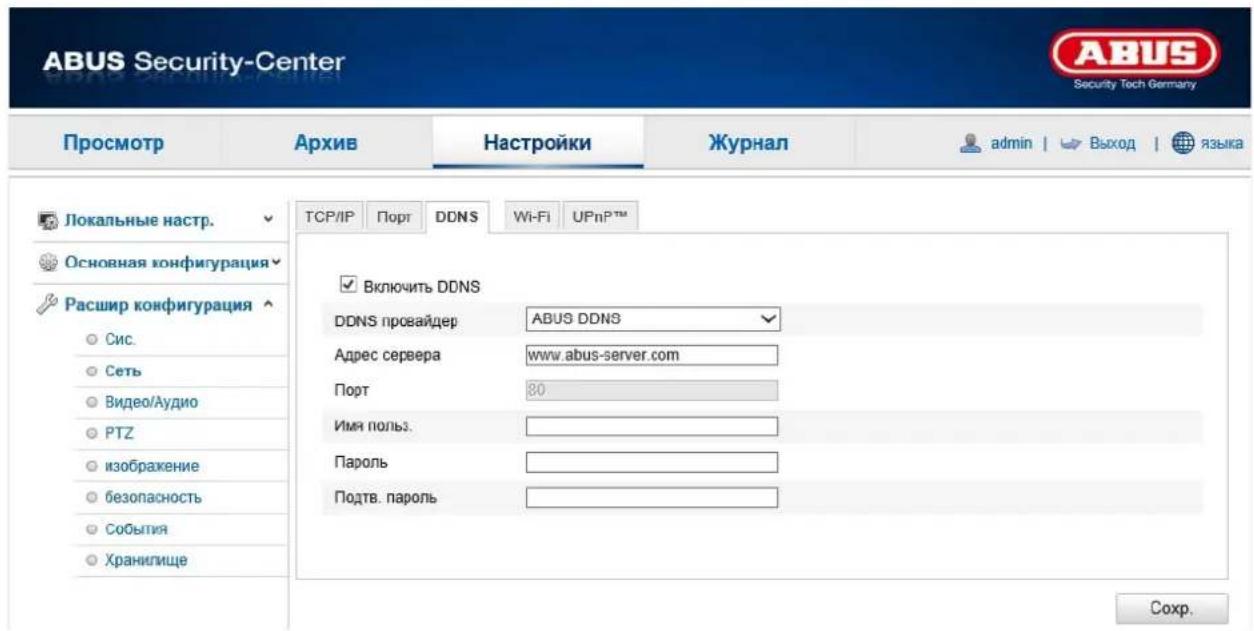Click the Сохр. save button
Screen dimensions: 1254x631
point(1171,607)
